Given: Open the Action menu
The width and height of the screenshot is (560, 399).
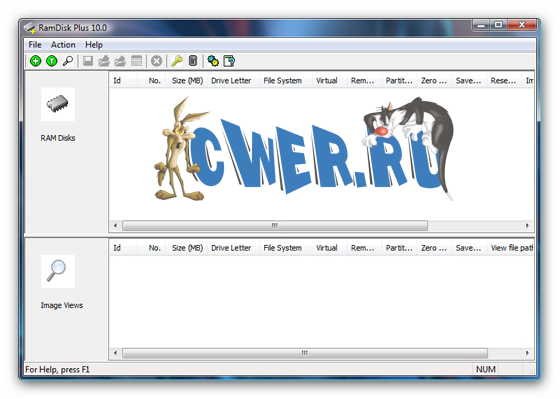Looking at the screenshot, I should click(x=63, y=45).
